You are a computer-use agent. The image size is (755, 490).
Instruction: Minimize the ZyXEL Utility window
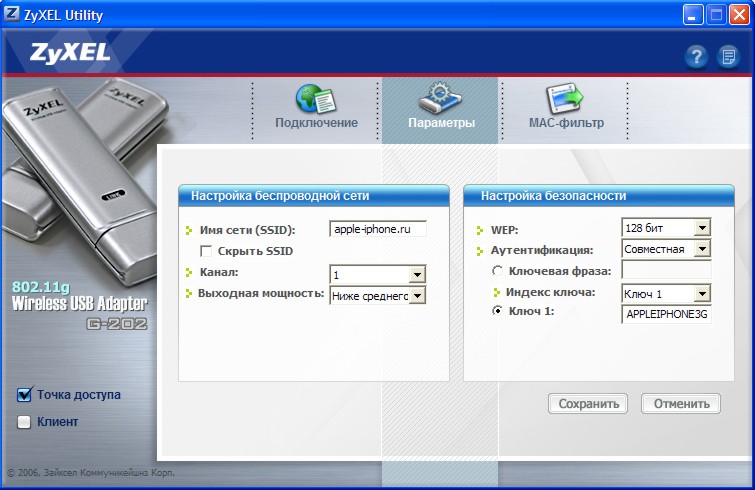(x=692, y=15)
